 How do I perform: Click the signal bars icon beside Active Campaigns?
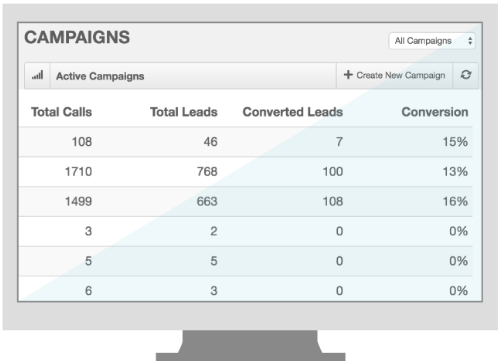38,75
